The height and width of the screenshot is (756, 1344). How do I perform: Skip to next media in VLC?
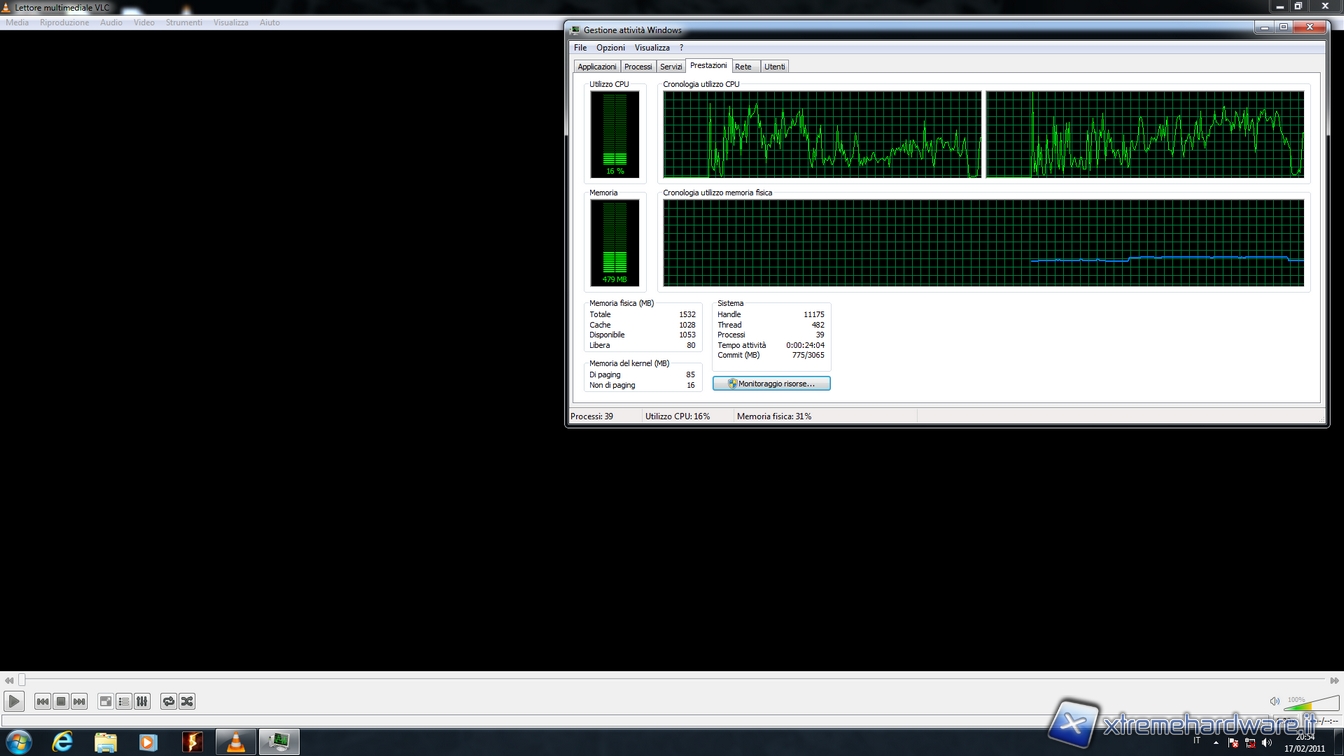click(79, 702)
